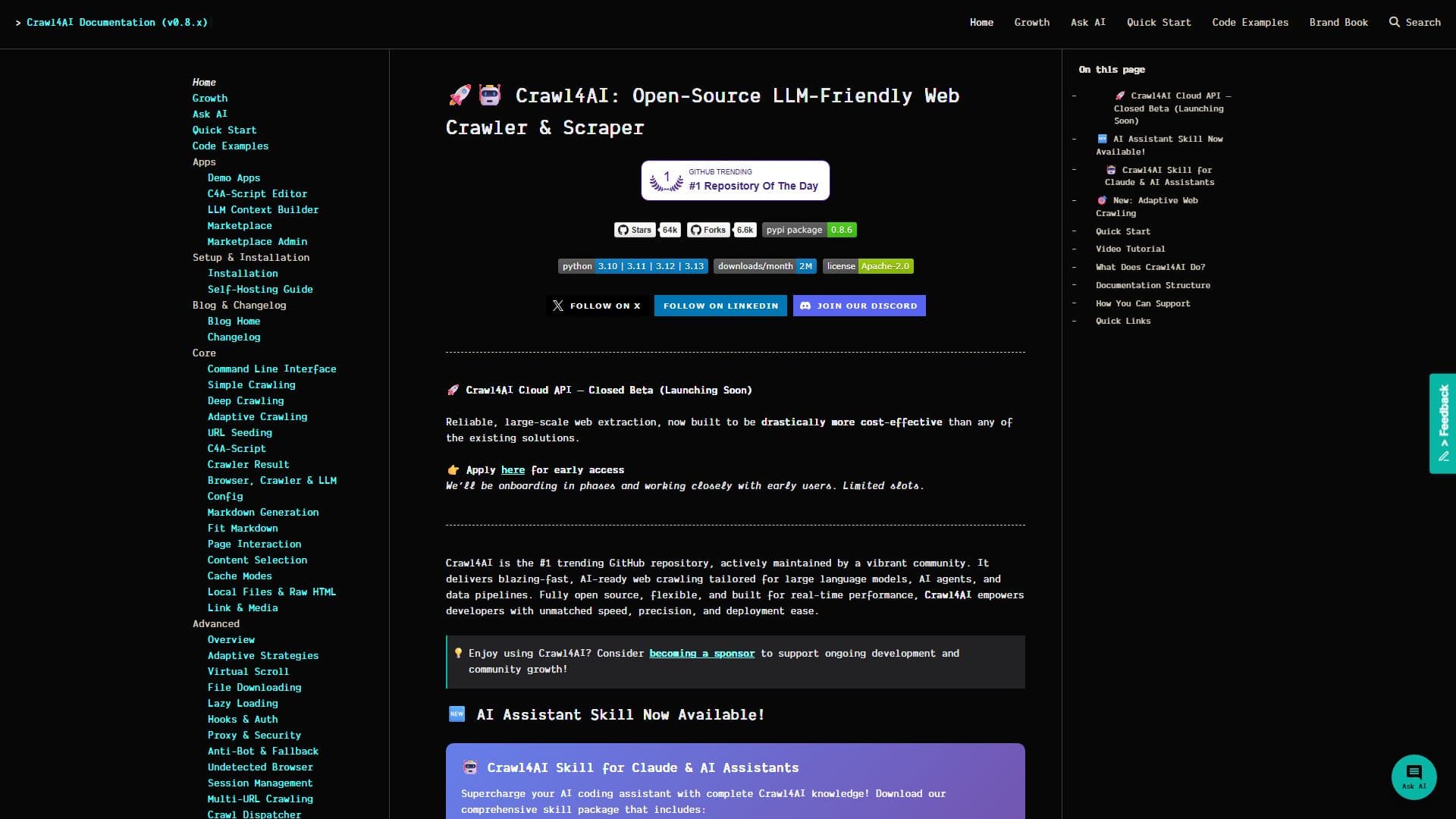Jump to How You Can Support outline link

(1143, 303)
